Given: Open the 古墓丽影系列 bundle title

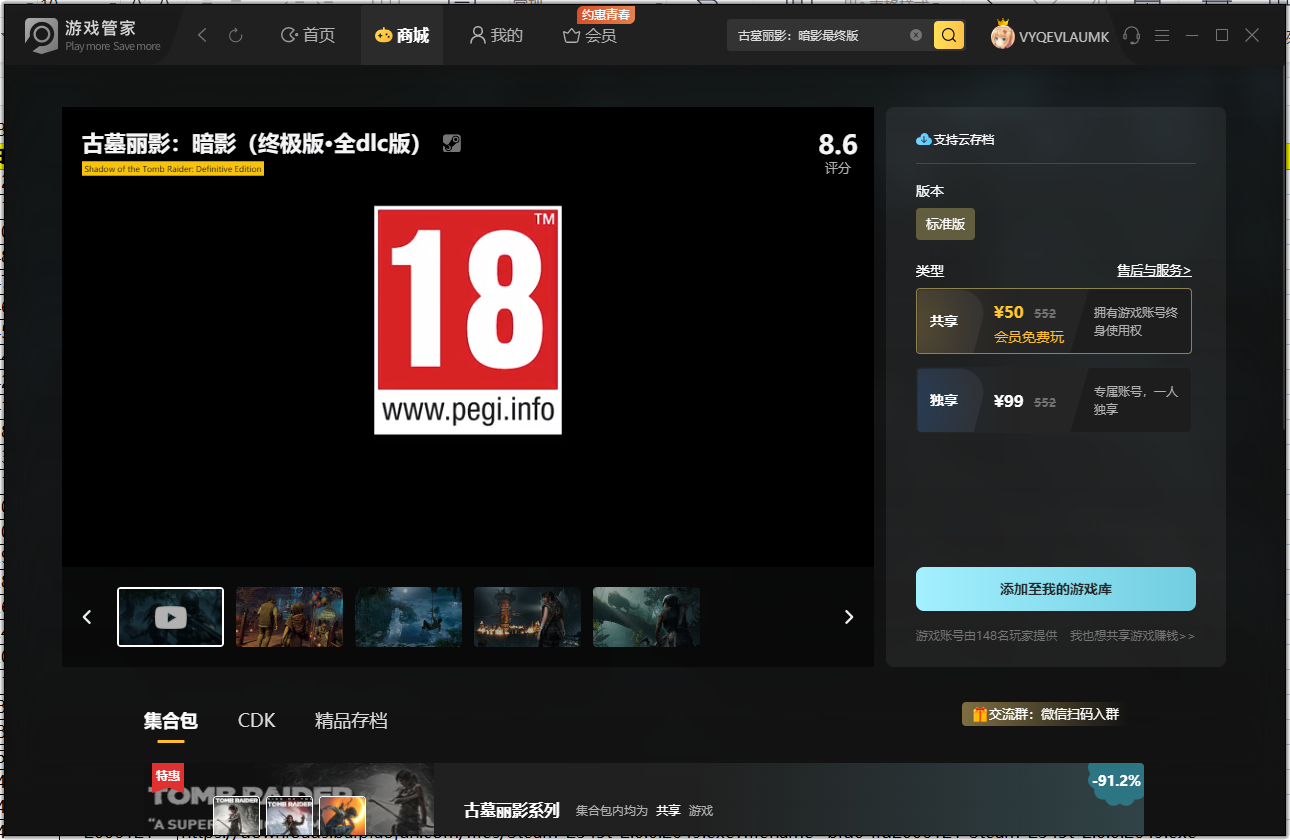Looking at the screenshot, I should coord(511,811).
